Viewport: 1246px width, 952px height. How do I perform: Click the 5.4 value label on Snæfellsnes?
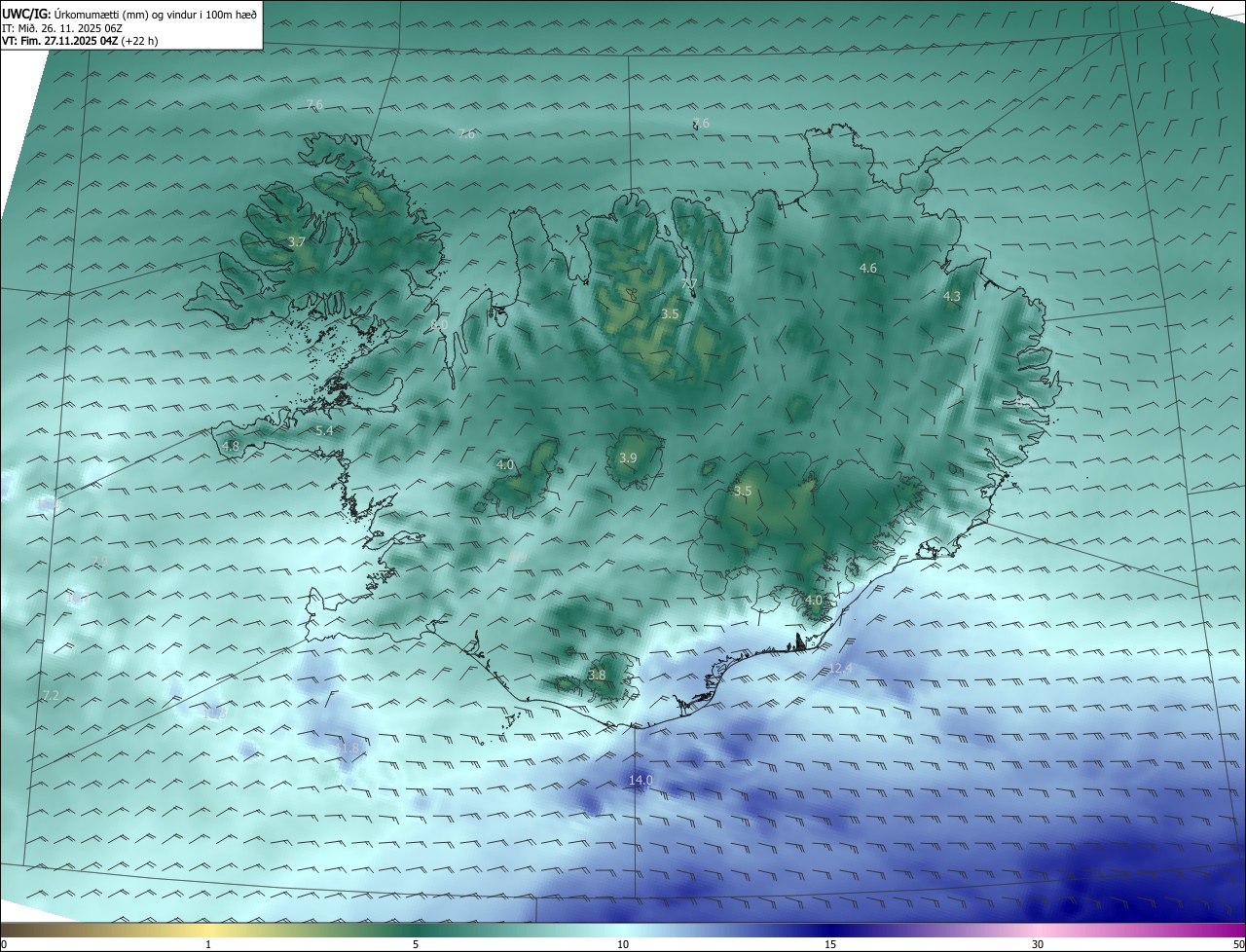tap(324, 430)
